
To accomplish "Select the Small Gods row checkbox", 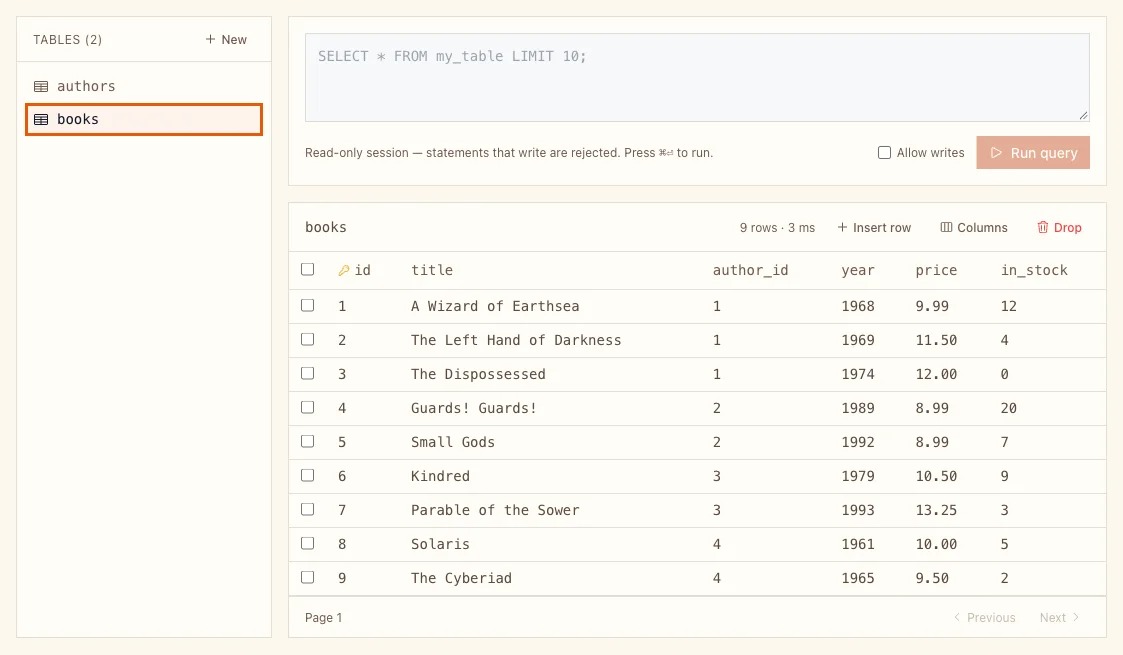I will (307, 441).
